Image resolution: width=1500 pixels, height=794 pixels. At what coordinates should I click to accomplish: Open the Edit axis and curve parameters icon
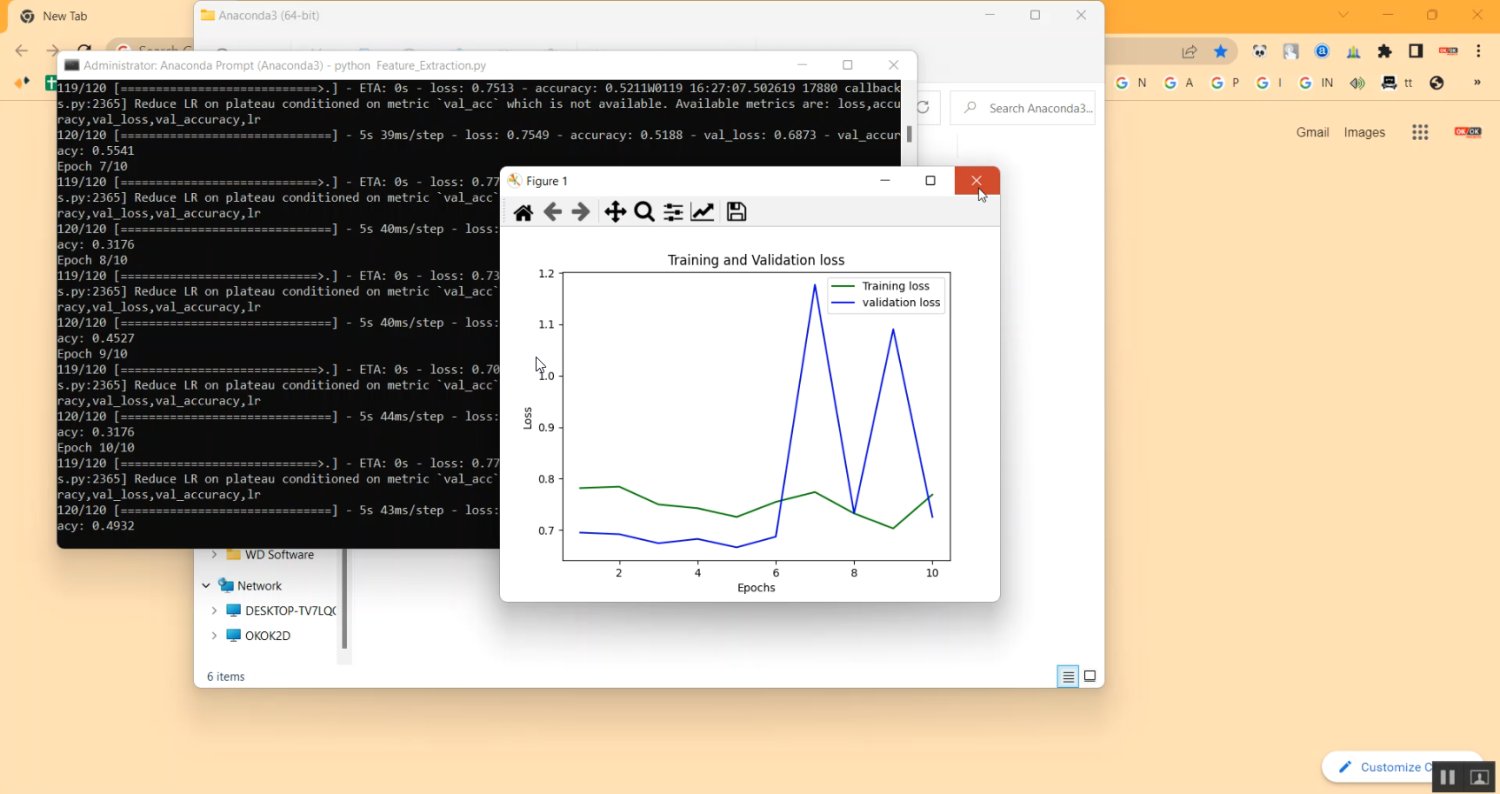pos(703,212)
